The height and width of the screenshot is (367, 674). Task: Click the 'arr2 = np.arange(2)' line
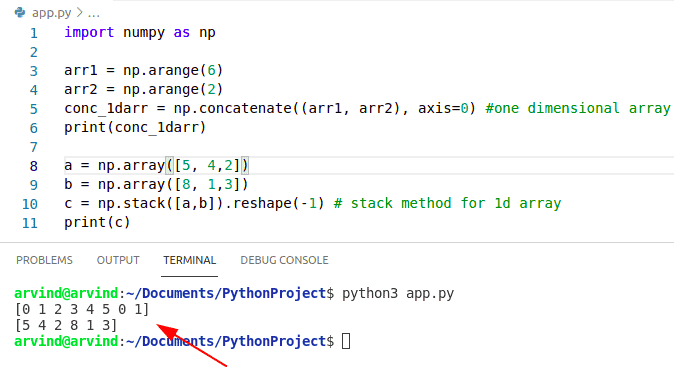[144, 89]
